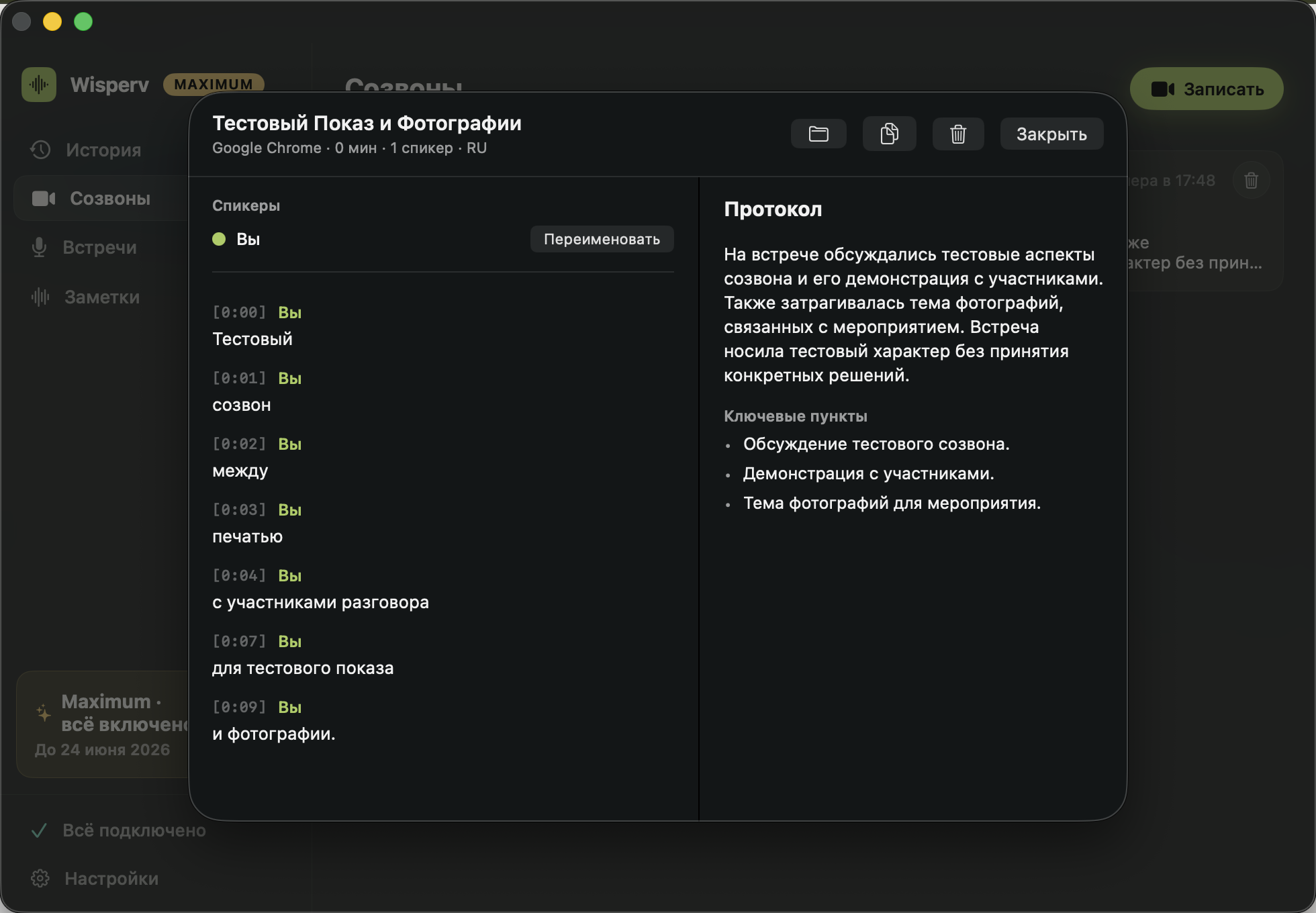Open Настройки at the sidebar bottom
The height and width of the screenshot is (913, 1316).
111,878
